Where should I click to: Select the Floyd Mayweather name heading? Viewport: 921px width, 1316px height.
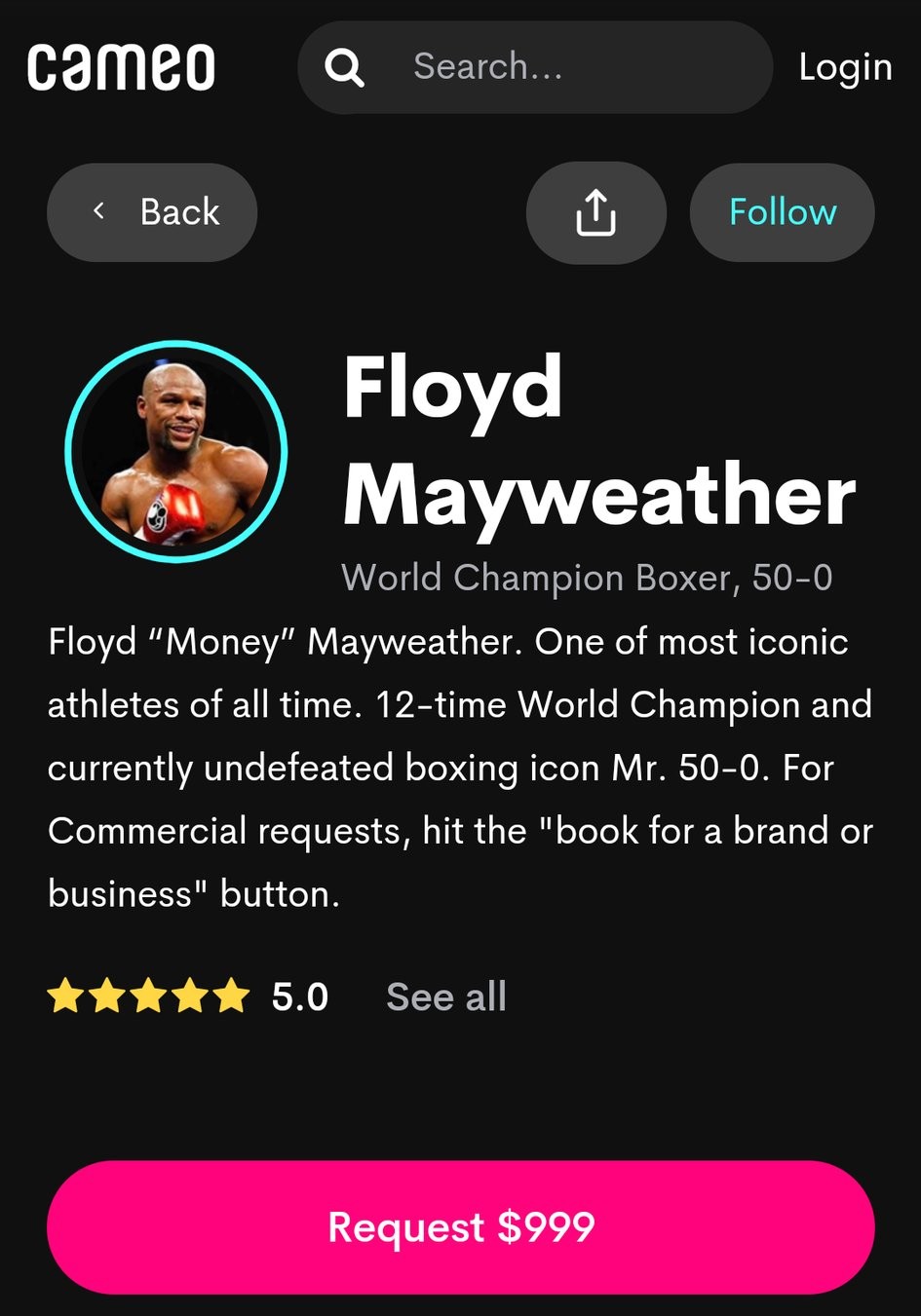pyautogui.click(x=598, y=441)
